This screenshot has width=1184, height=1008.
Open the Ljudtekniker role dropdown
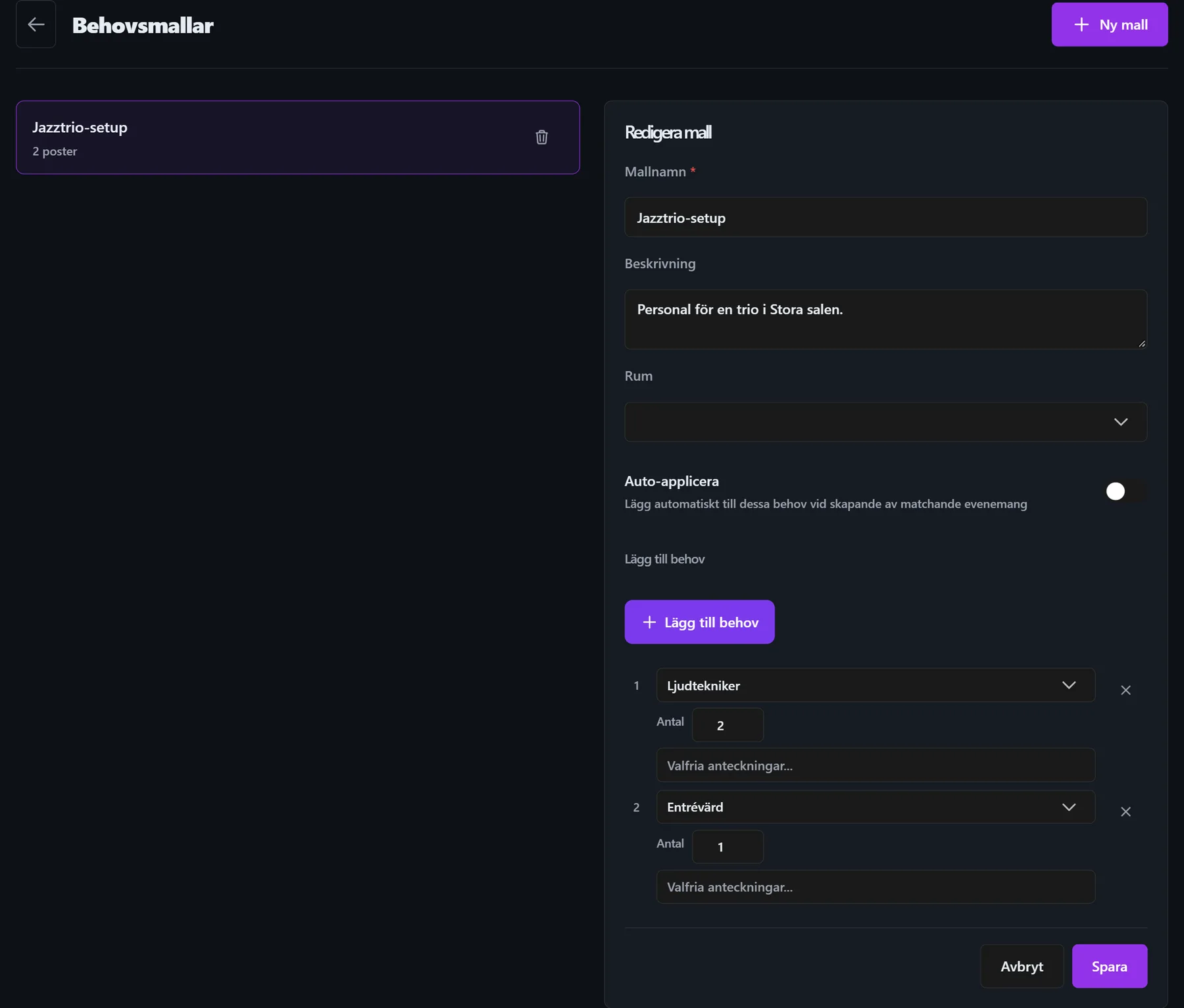(x=876, y=685)
